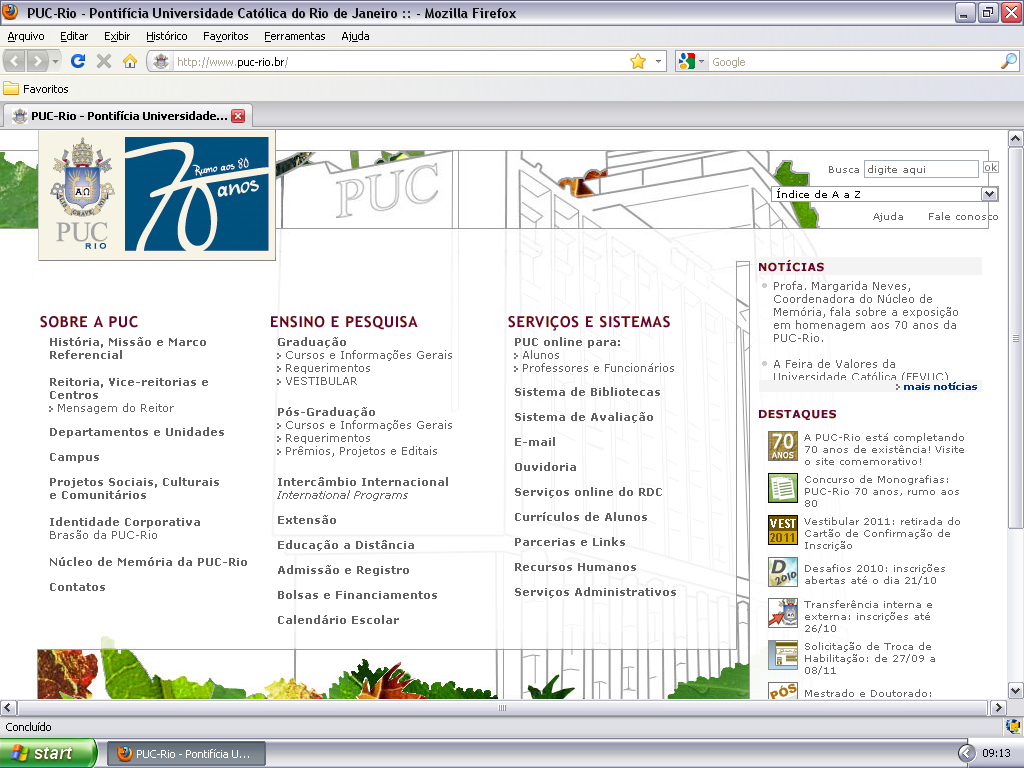Click the bookmark star in address bar

[638, 62]
